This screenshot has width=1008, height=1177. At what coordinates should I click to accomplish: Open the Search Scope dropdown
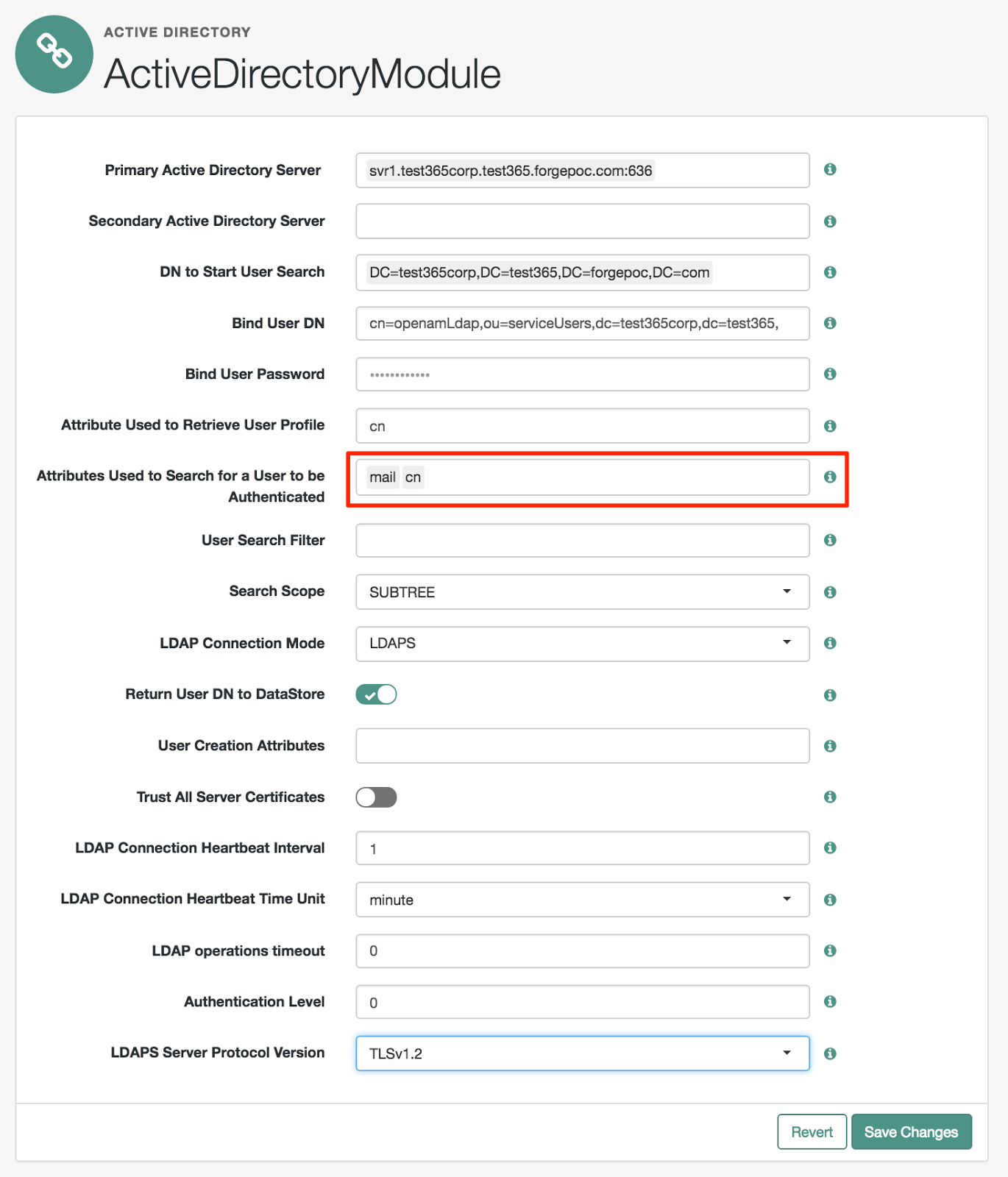[787, 591]
